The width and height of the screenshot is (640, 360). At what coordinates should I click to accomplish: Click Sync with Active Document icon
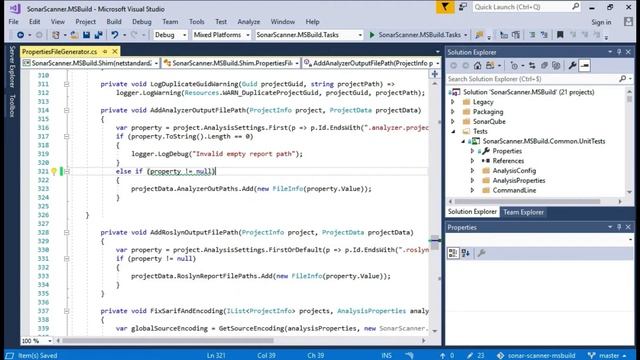pos(532,66)
